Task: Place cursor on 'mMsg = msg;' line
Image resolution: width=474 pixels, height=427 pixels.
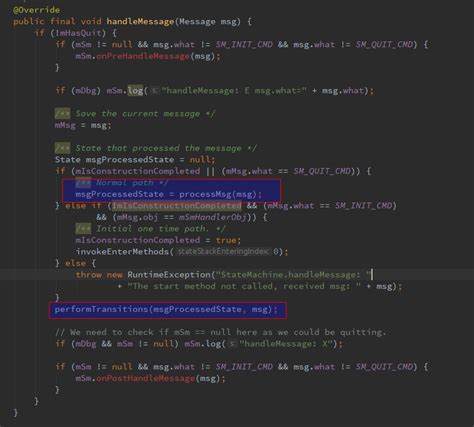Action: coord(83,125)
